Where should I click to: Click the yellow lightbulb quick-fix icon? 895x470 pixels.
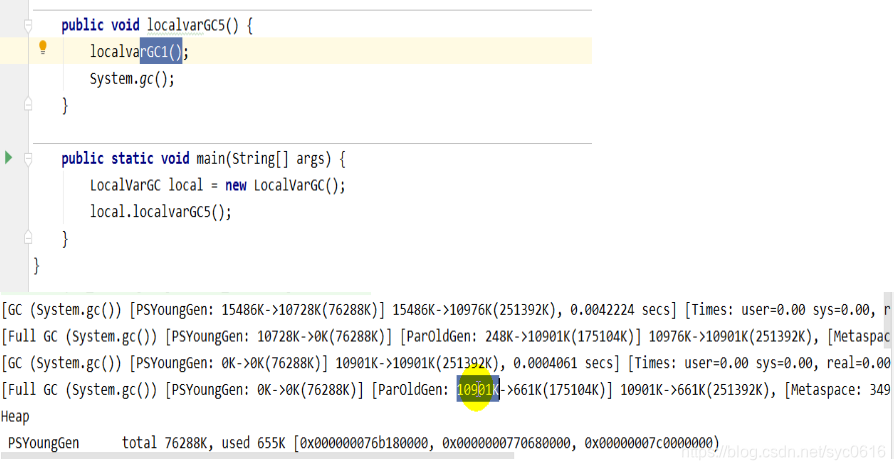click(x=43, y=48)
